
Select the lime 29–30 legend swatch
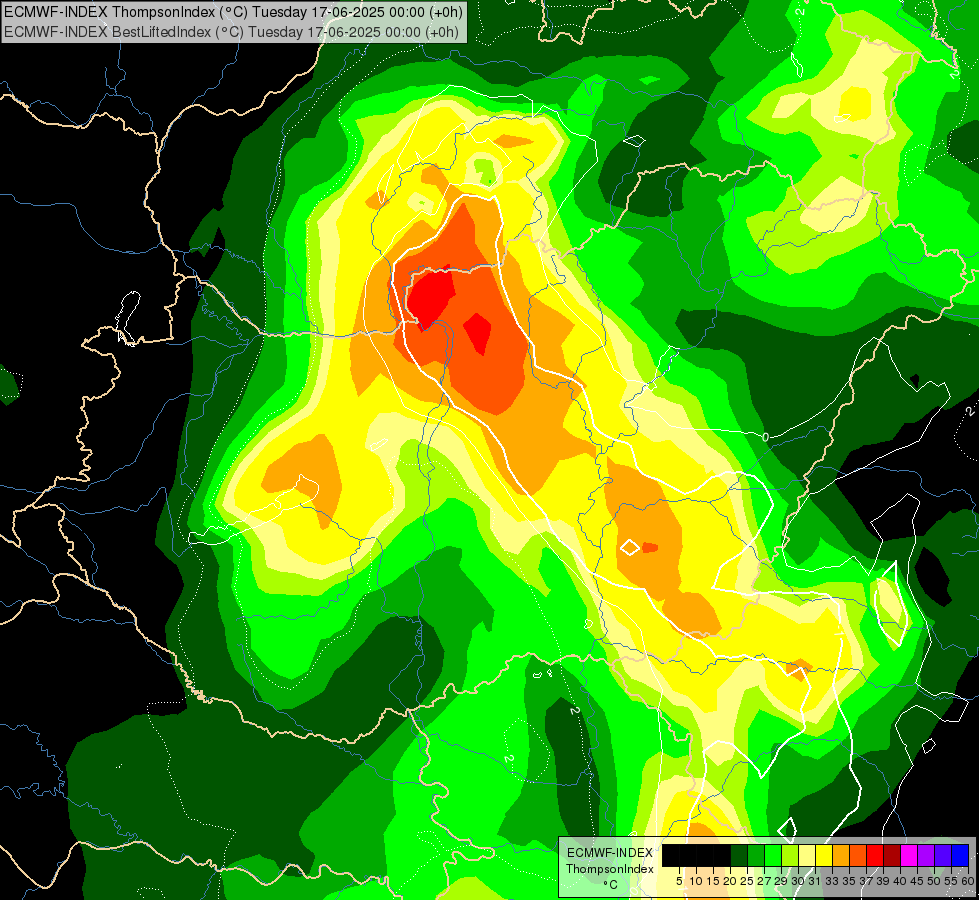coord(790,855)
